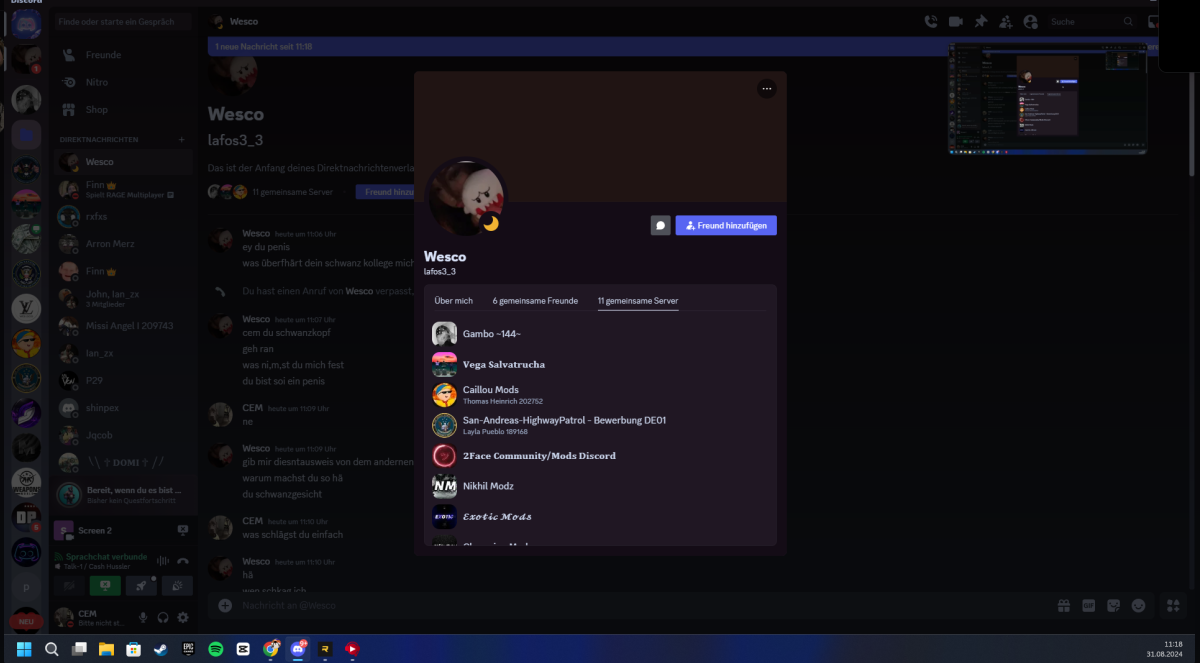Viewport: 1200px width, 663px height.
Task: Open the gift icon in message bar
Action: [x=1064, y=605]
